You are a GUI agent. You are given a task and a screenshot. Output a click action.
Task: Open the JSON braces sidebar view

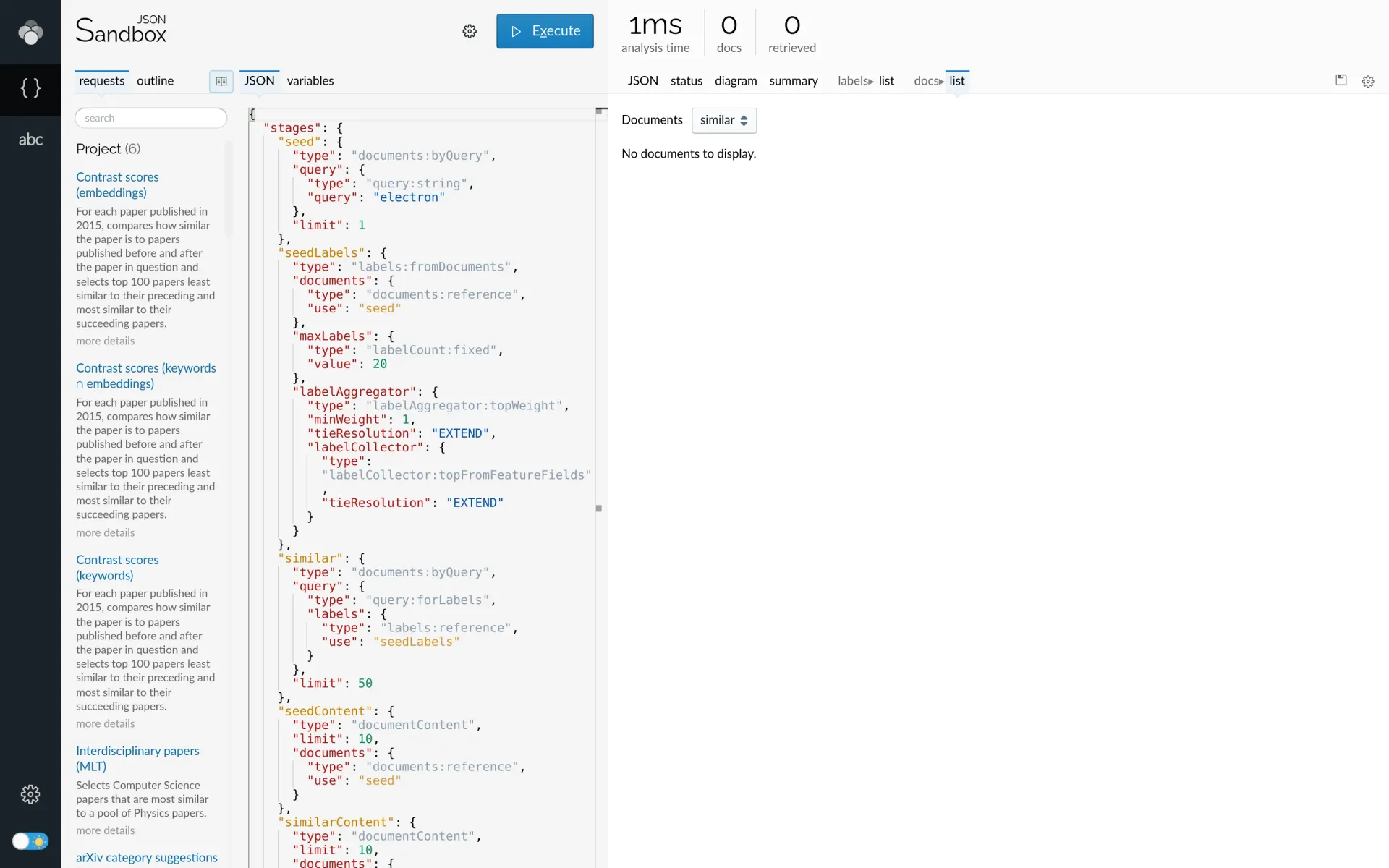(30, 88)
